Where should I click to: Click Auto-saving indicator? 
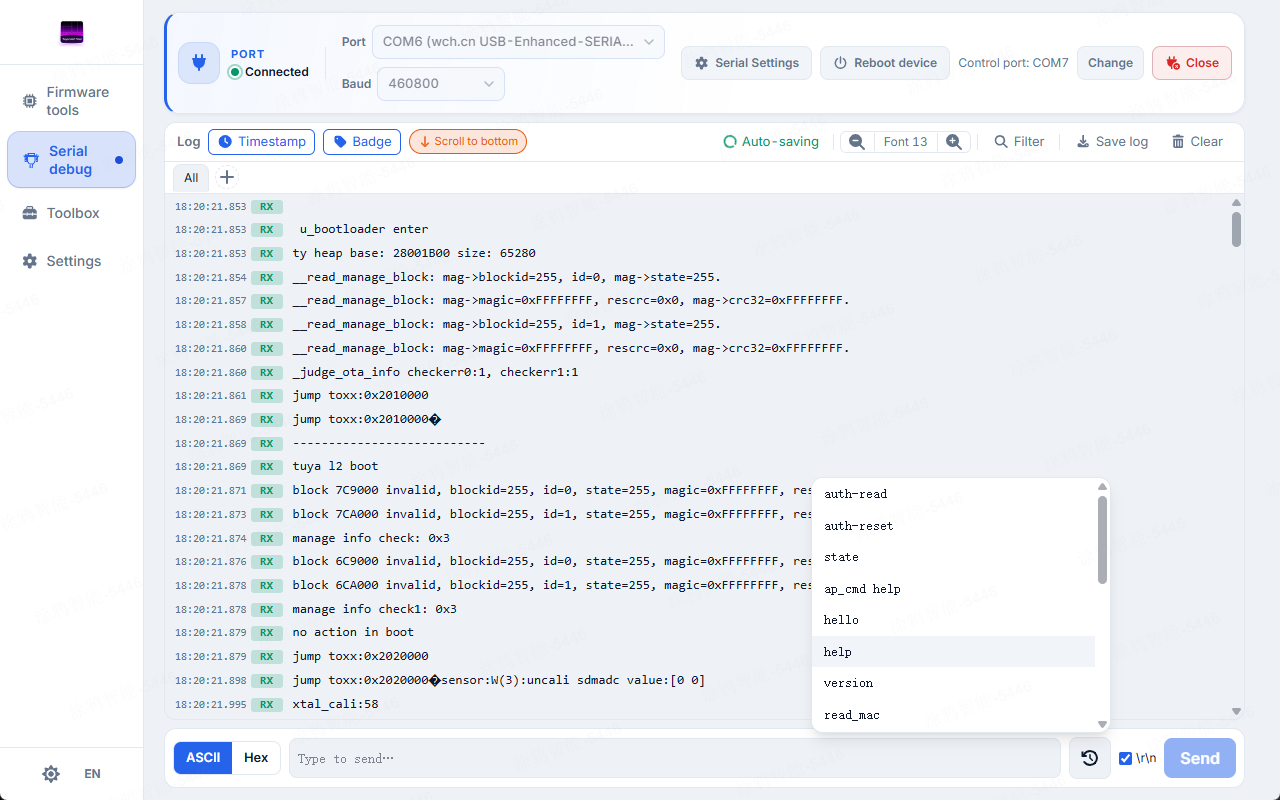click(x=771, y=142)
